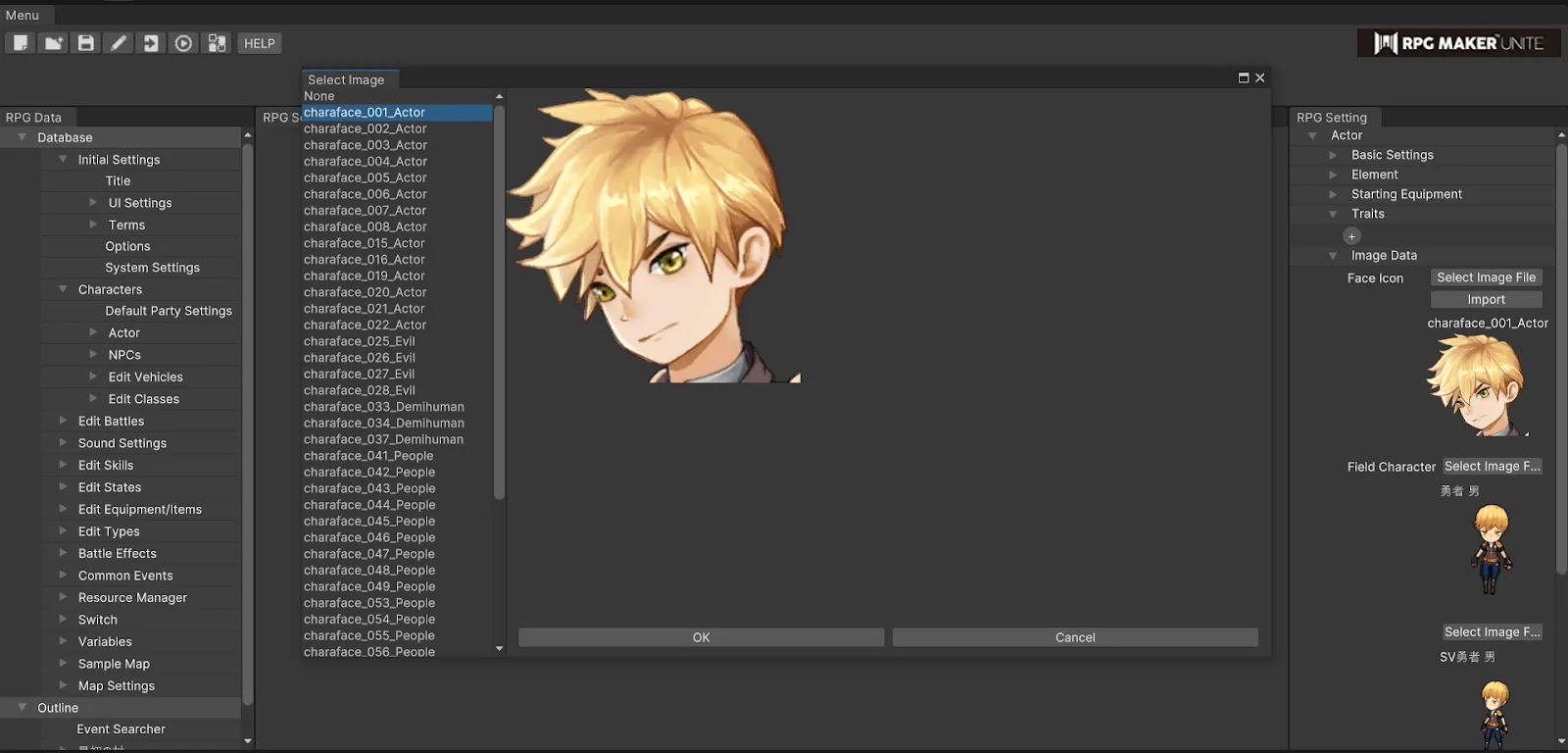Open the Menu in the top bar
The image size is (1568, 753).
[23, 15]
